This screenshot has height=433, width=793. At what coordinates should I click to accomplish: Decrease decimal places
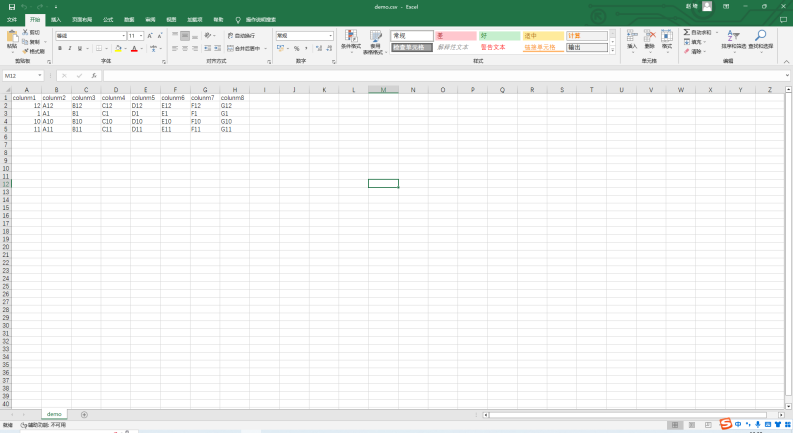[x=329, y=49]
